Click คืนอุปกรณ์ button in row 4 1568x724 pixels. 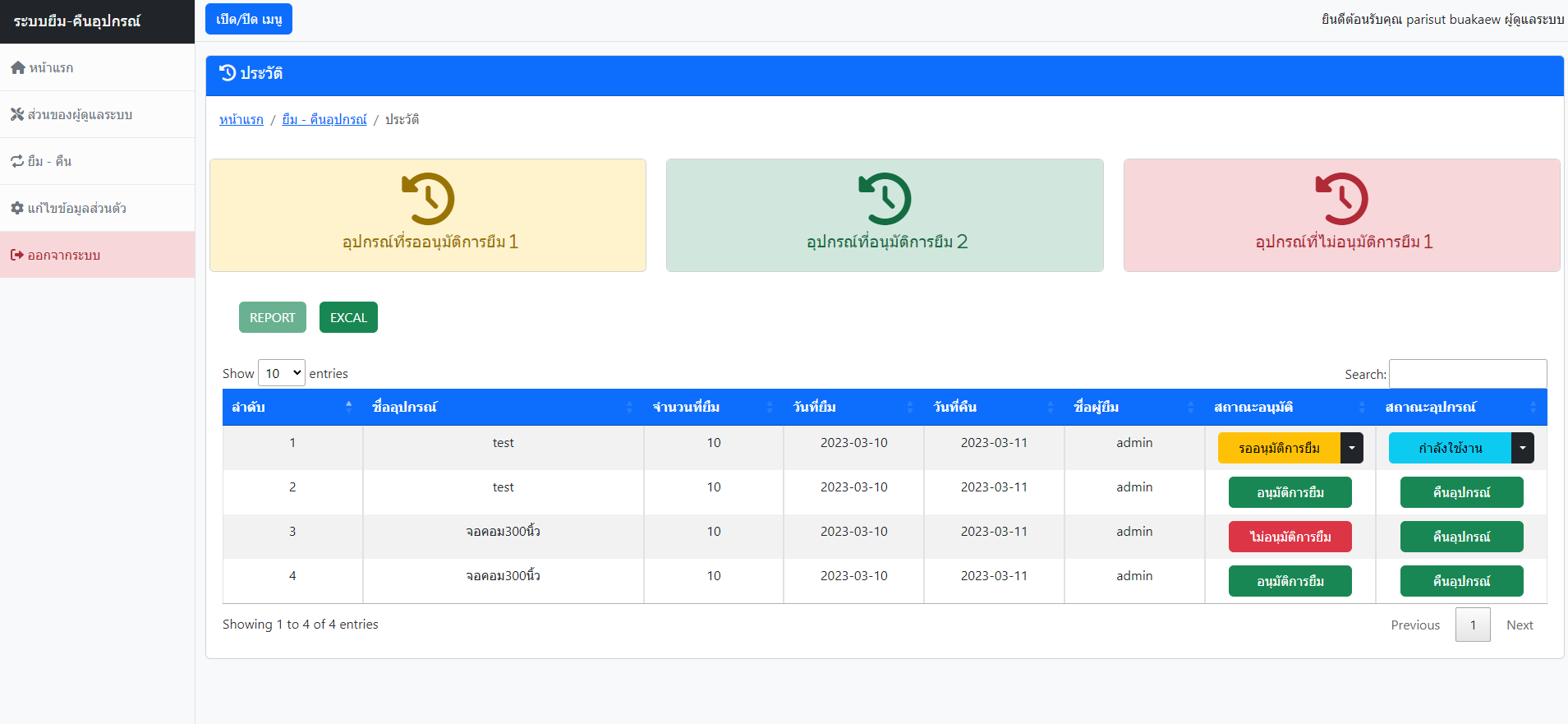pos(1462,581)
